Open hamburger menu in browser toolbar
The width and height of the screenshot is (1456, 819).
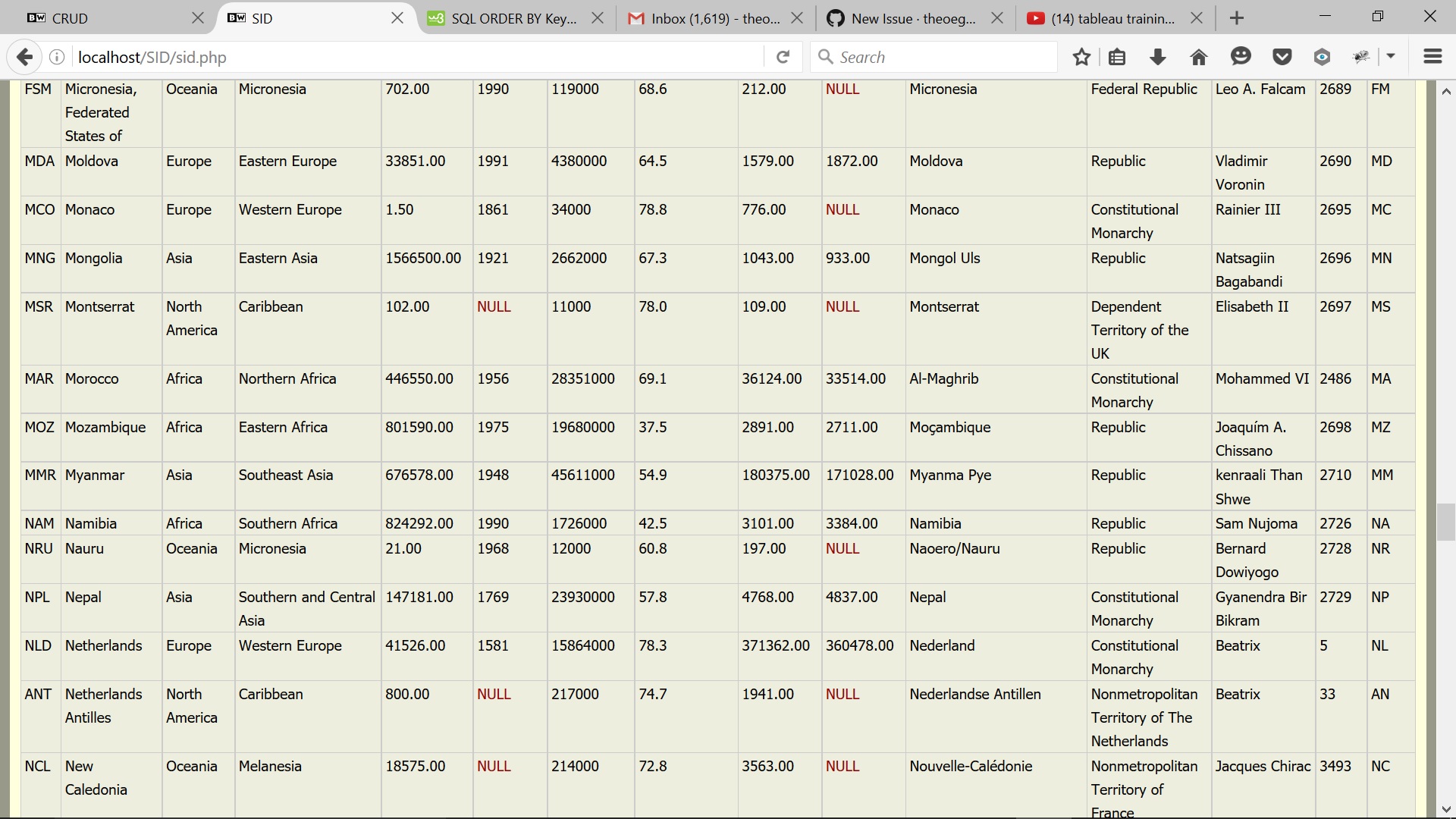point(1432,57)
